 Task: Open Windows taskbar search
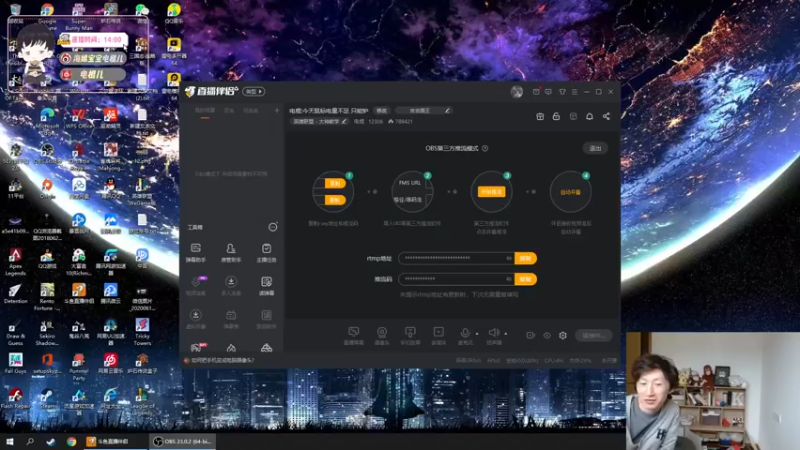pos(30,442)
